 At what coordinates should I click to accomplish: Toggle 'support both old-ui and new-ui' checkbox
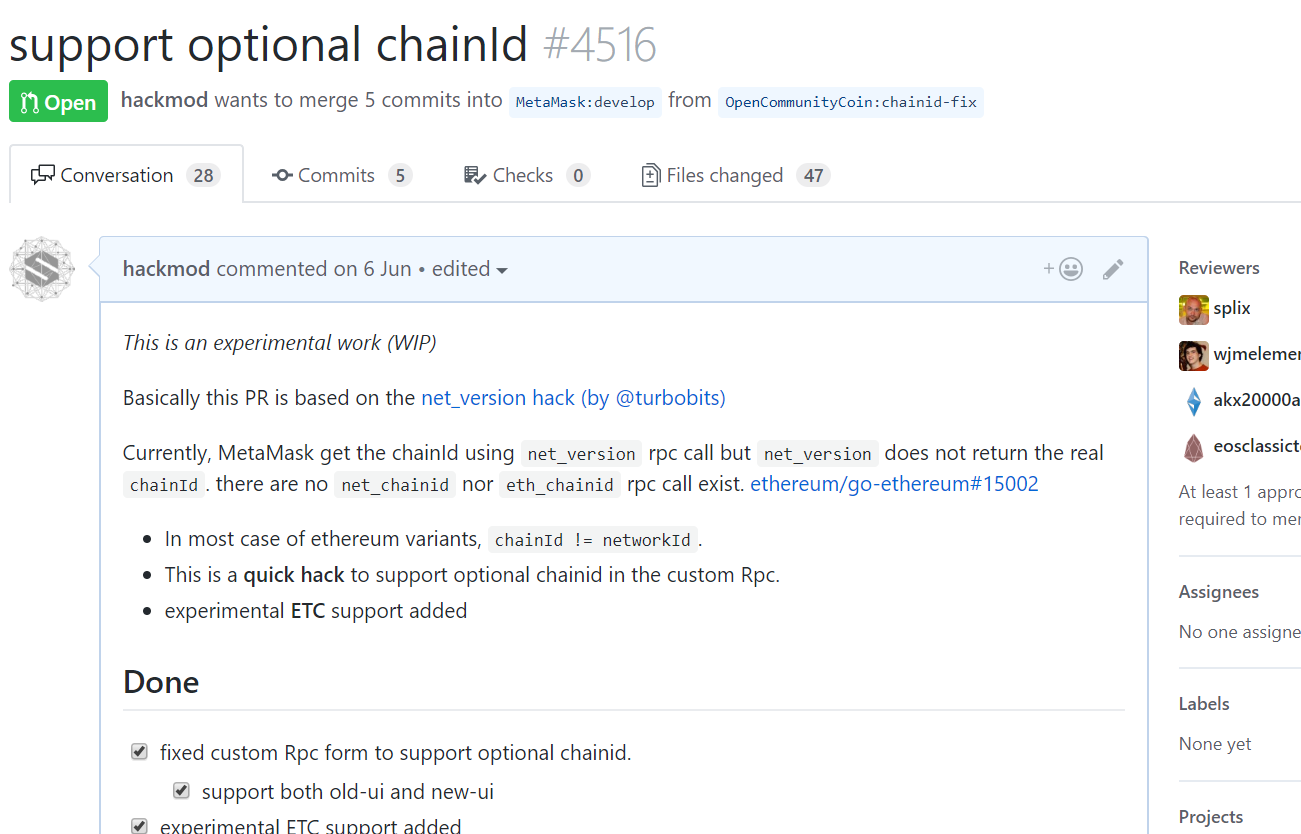pyautogui.click(x=181, y=791)
